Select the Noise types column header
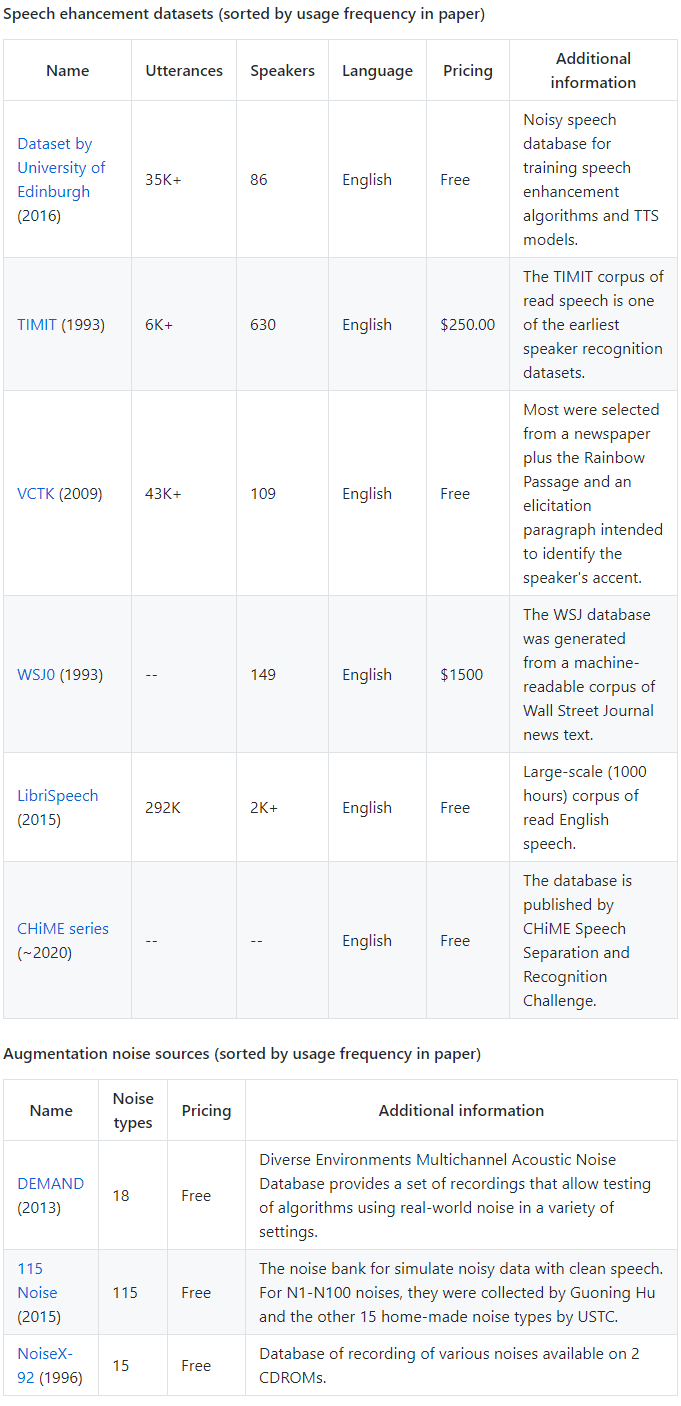681x1406 pixels. coord(133,1111)
